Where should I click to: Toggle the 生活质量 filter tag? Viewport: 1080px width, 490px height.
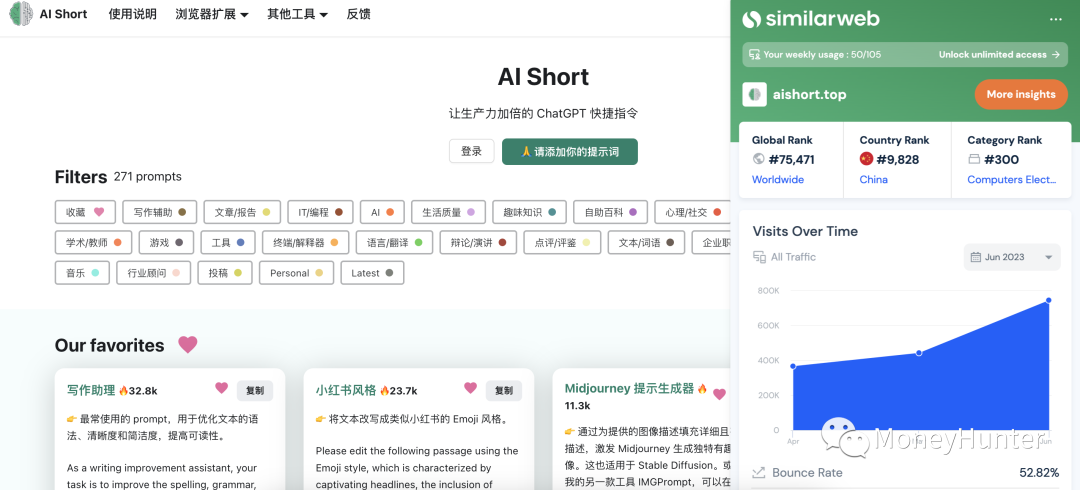pos(448,212)
